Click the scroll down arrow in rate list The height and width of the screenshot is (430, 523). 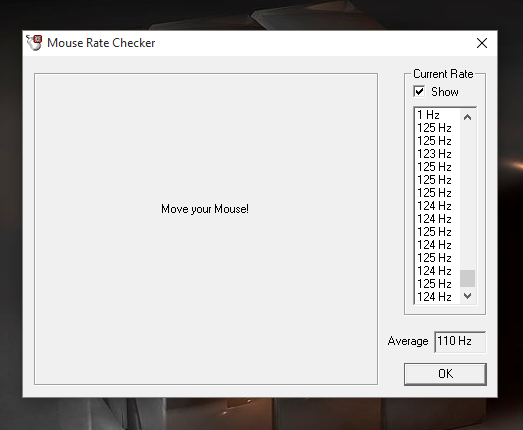click(467, 296)
